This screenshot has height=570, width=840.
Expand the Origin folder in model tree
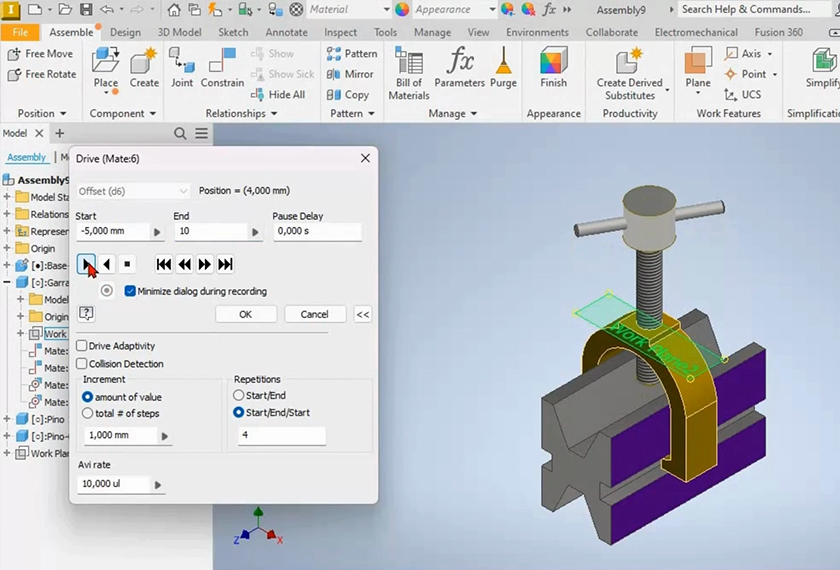pyautogui.click(x=7, y=248)
